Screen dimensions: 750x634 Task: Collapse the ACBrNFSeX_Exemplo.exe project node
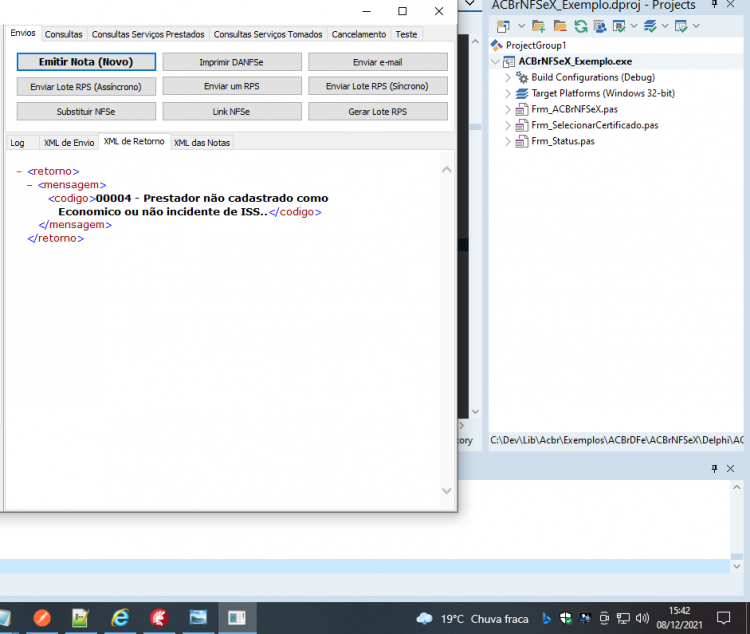(496, 61)
